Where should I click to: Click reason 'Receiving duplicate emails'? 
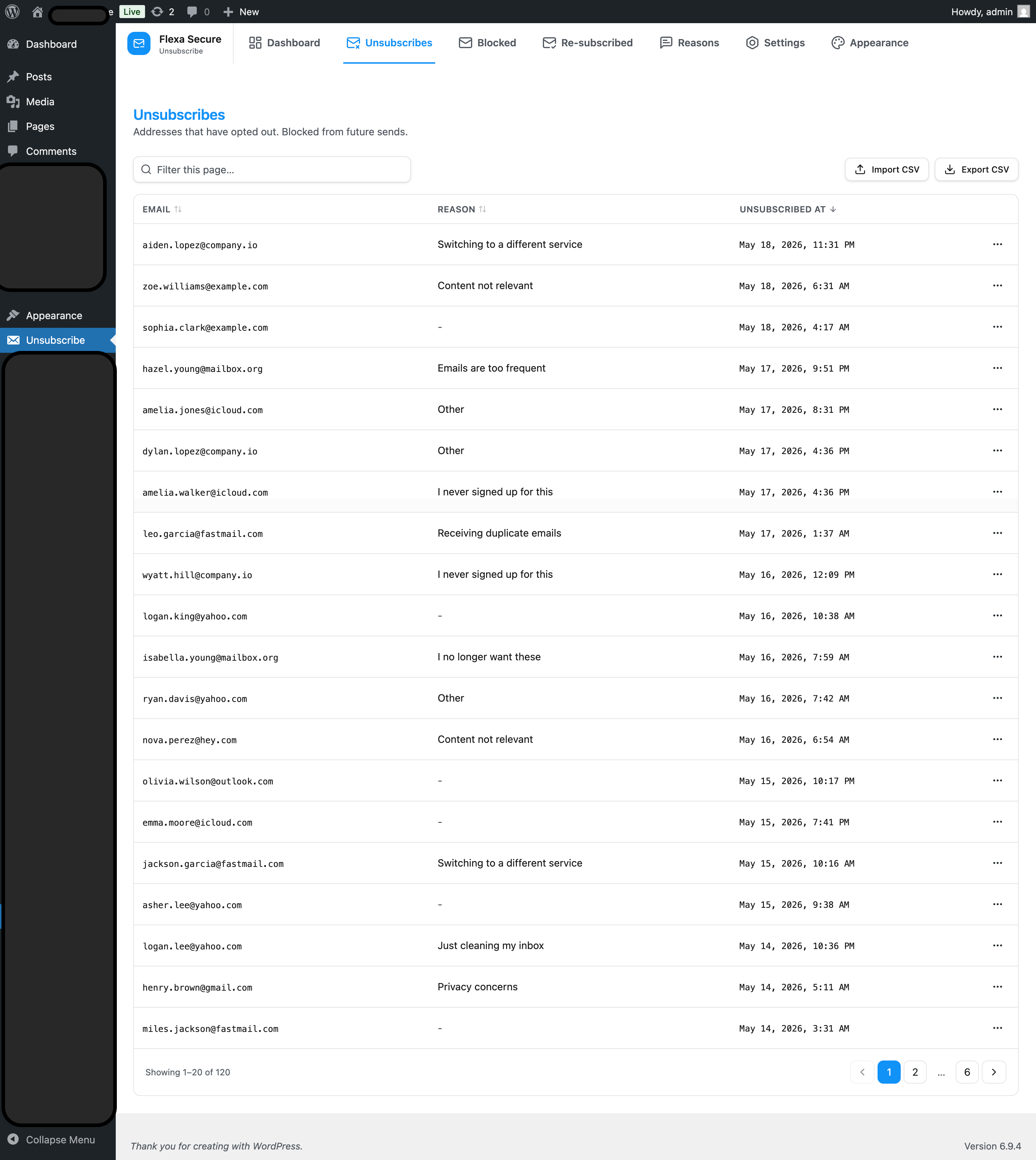499,533
